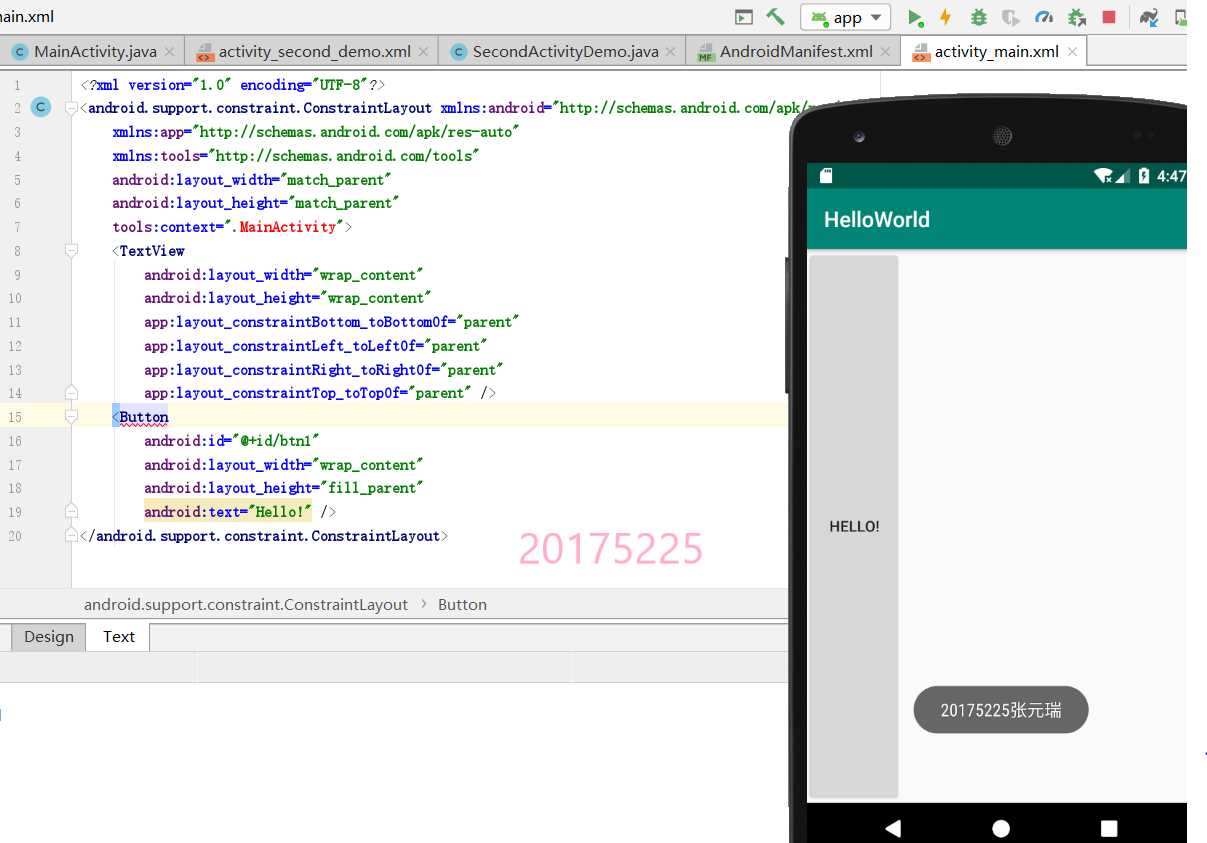Click the terminal-window icon left of the hammer

[743, 17]
